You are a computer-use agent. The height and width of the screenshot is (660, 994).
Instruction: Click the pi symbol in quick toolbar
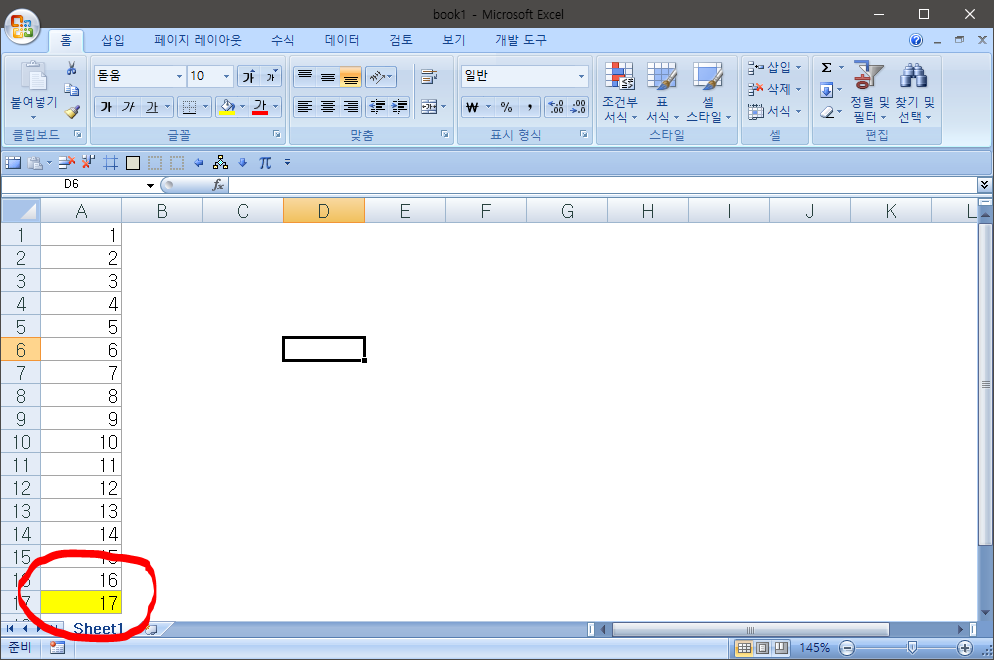tap(265, 163)
